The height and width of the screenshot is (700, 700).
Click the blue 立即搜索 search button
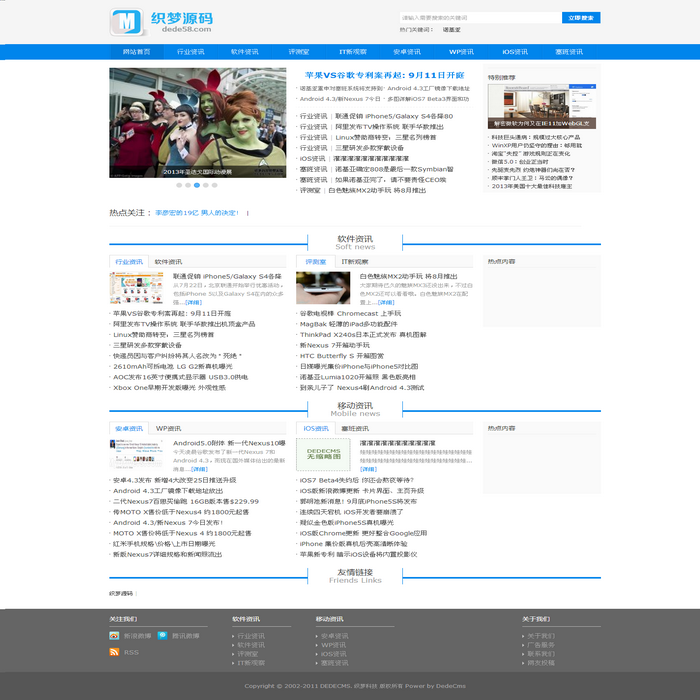(581, 18)
